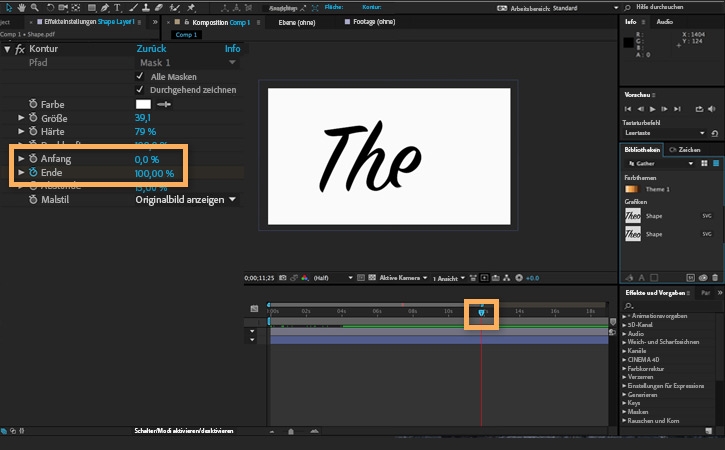Select the Eraser tool
Viewport: 725px width, 450px height.
tap(159, 7)
